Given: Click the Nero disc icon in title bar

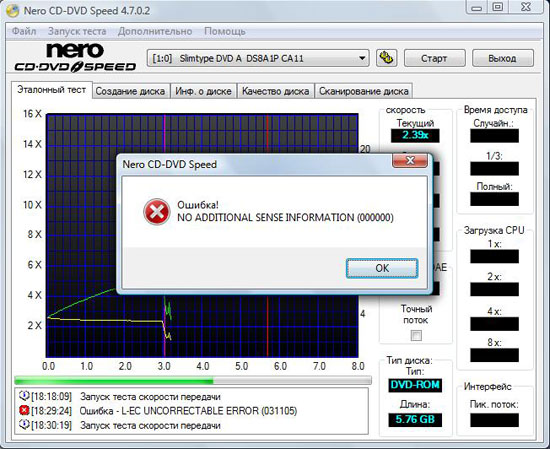Looking at the screenshot, I should (13, 11).
